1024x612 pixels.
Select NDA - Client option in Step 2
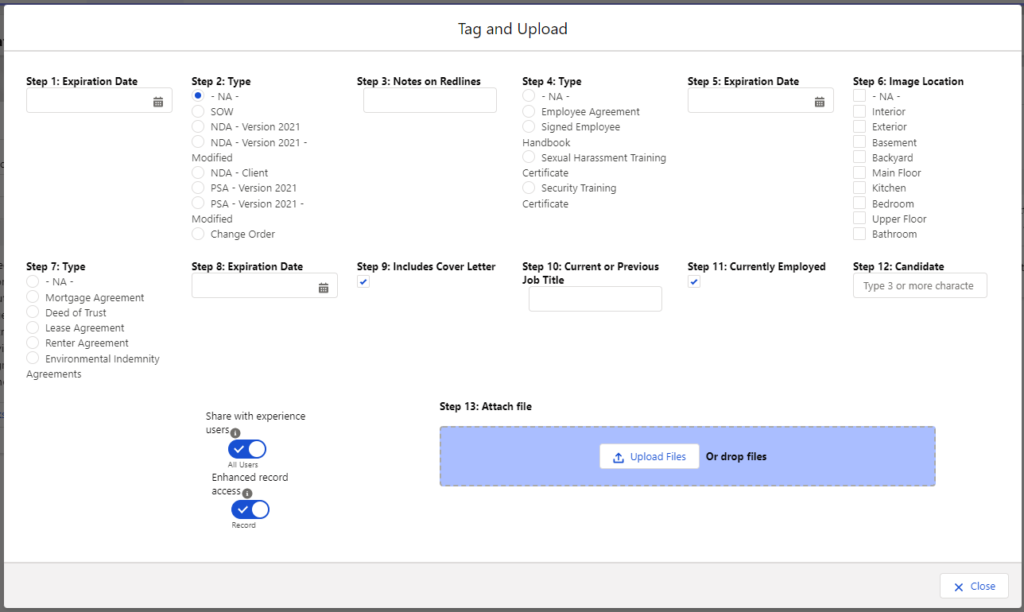[x=199, y=172]
